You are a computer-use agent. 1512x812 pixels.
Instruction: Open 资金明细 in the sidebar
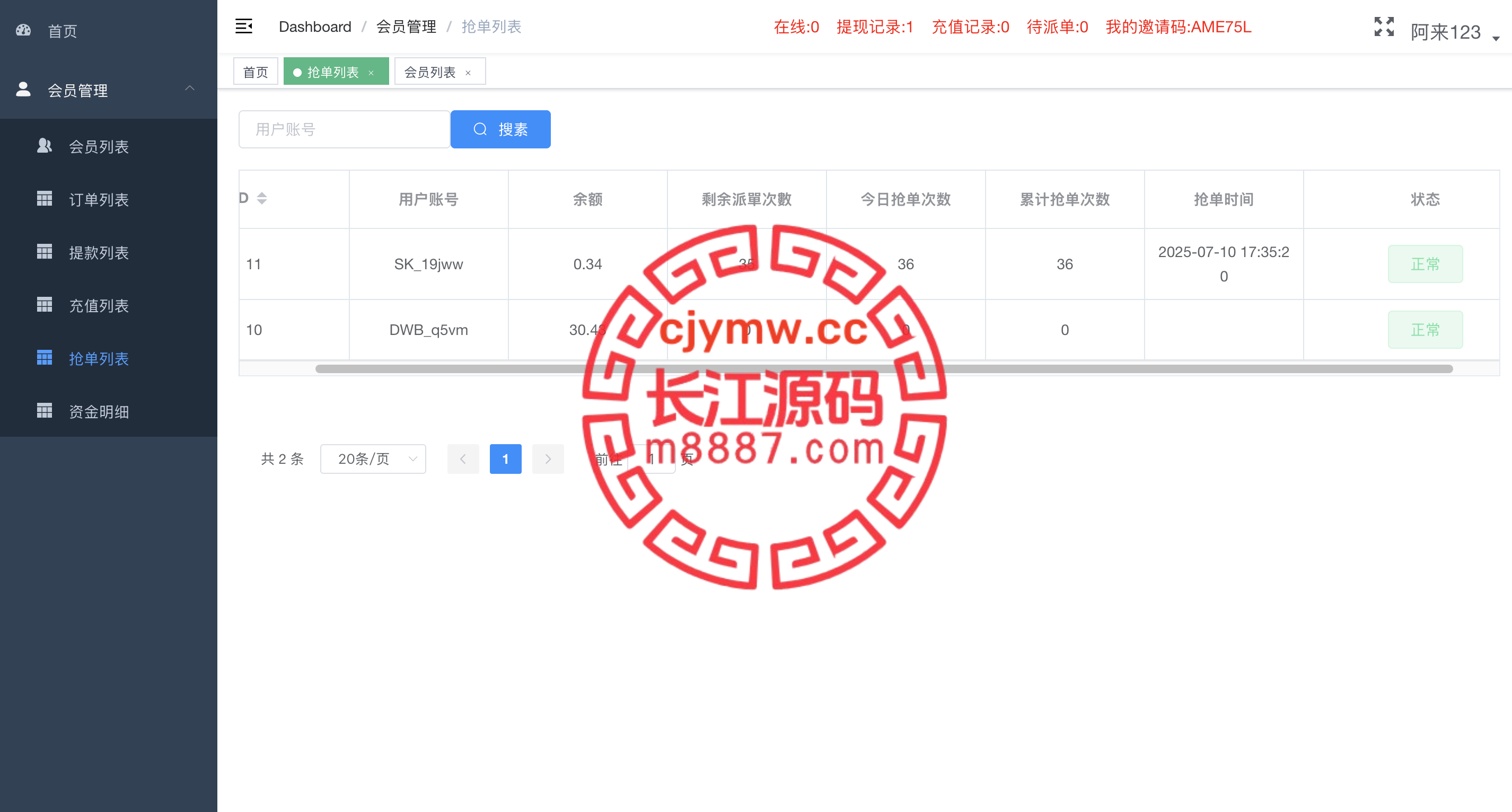109,411
